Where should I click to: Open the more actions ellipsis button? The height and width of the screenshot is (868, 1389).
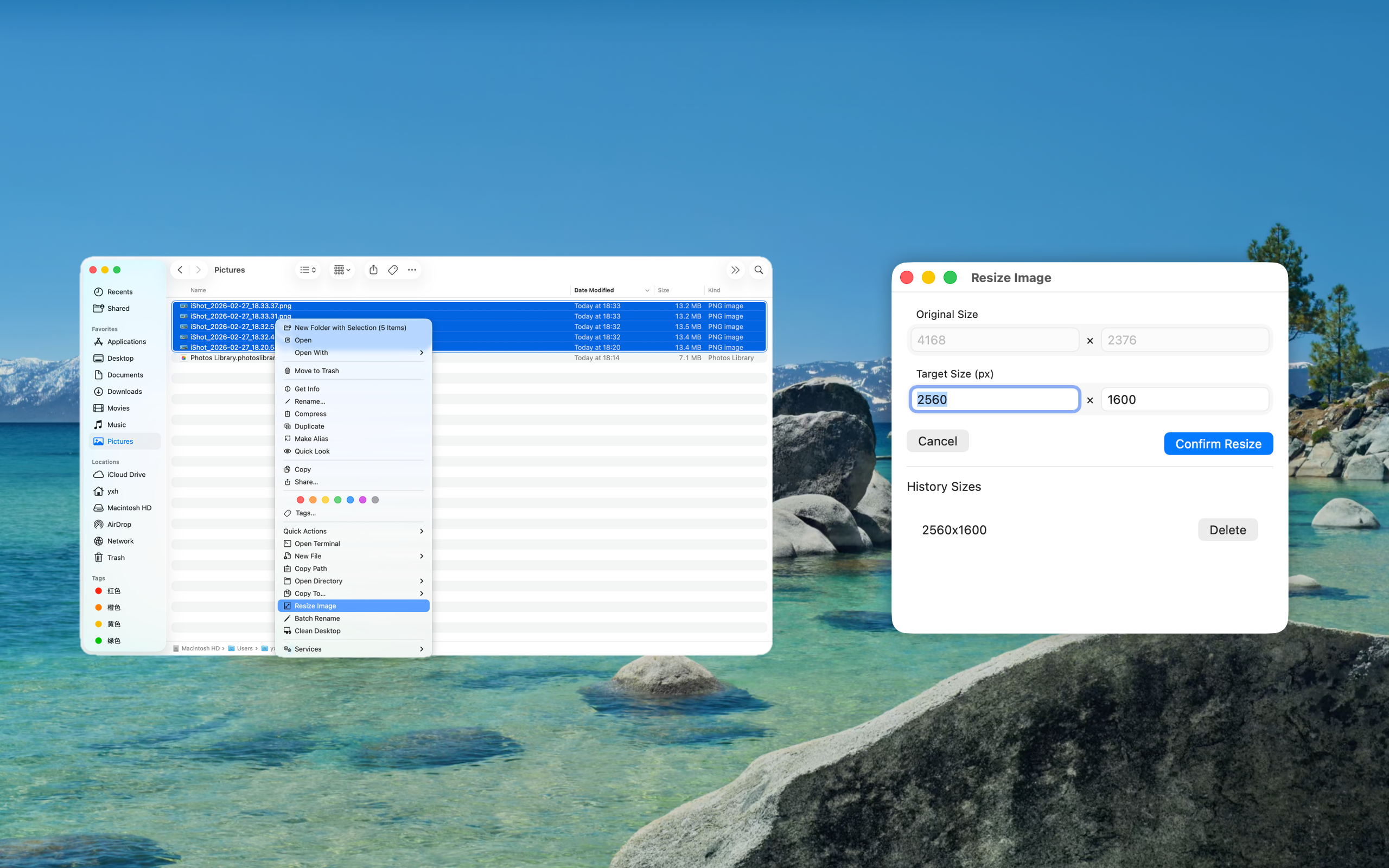[x=412, y=270]
